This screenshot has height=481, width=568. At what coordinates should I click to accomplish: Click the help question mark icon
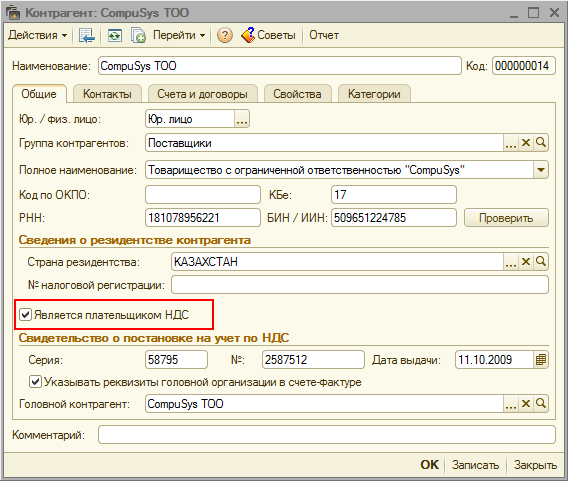[225, 35]
